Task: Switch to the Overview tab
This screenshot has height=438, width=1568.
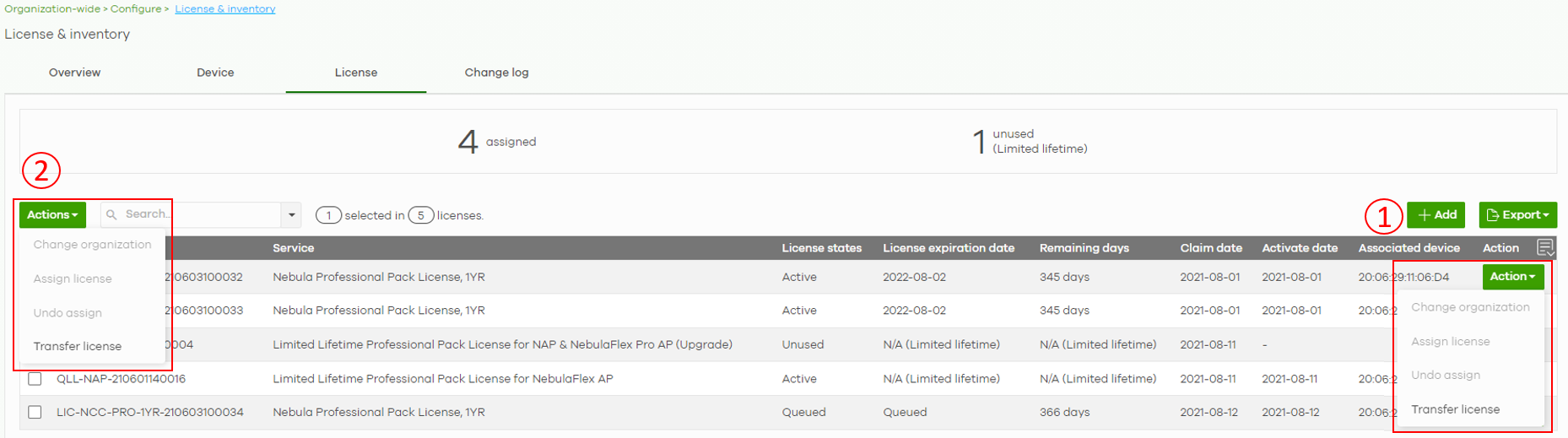Action: pos(74,73)
